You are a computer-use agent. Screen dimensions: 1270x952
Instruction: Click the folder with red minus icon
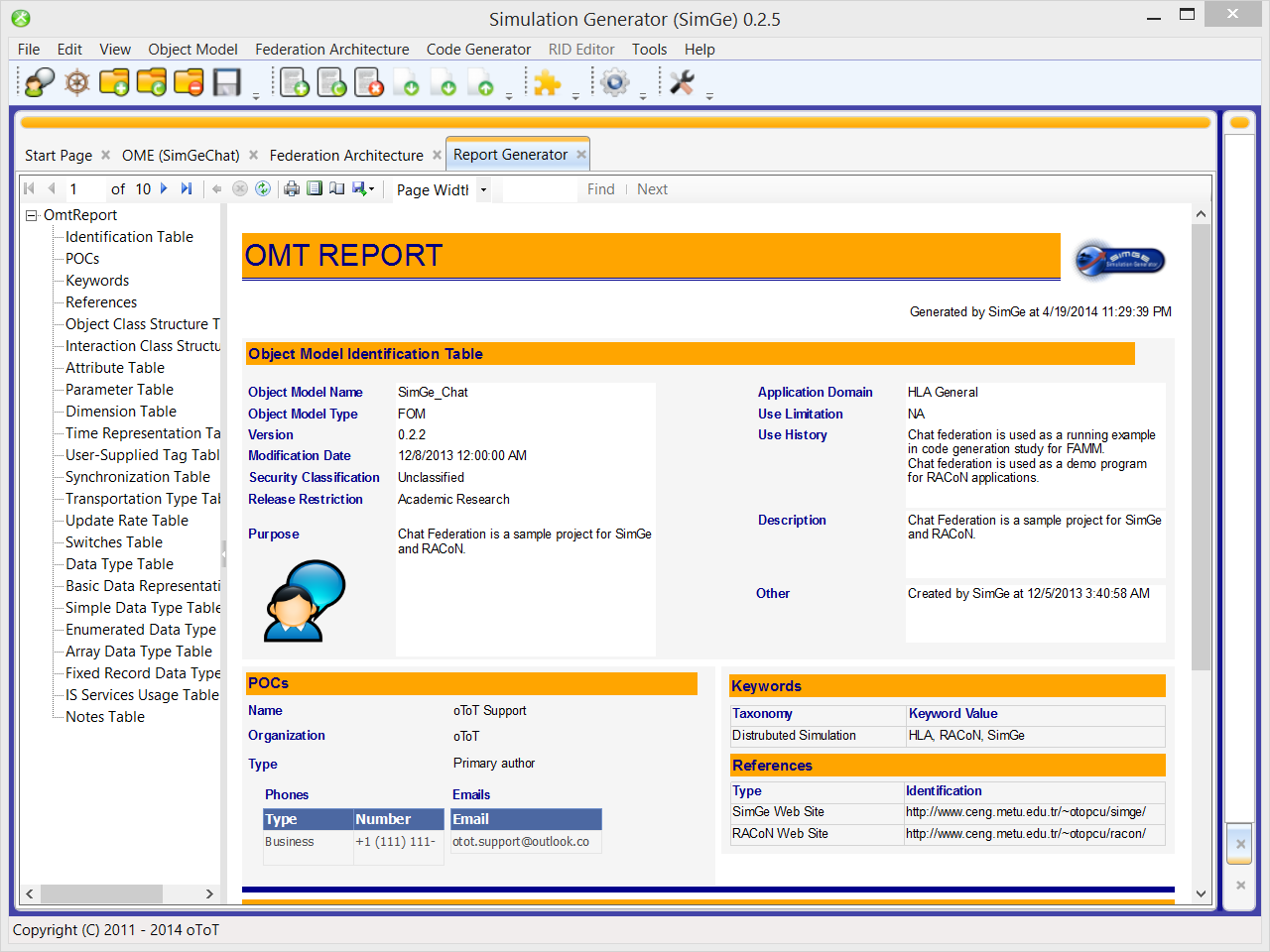point(189,82)
